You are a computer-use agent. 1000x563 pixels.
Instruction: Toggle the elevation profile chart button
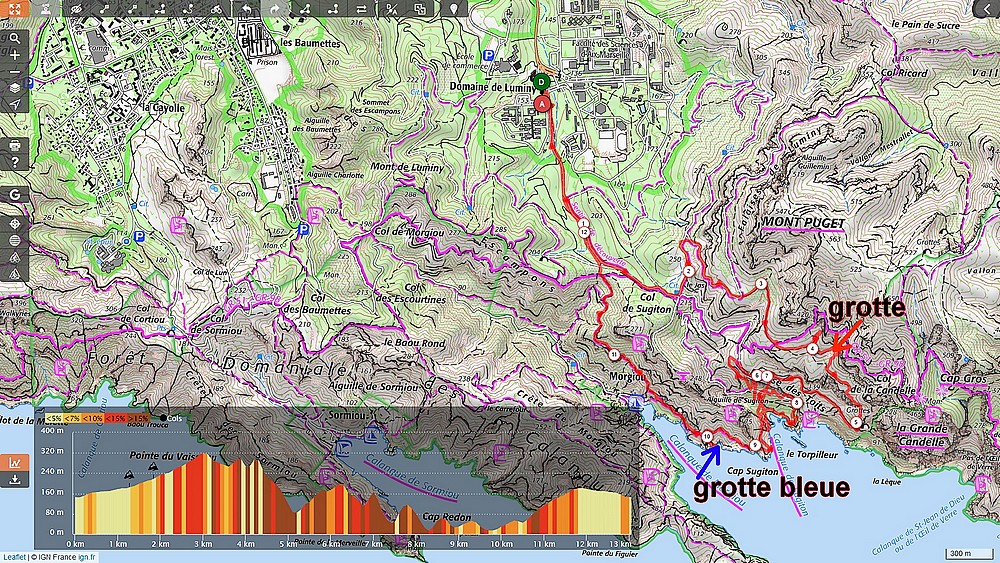pyautogui.click(x=15, y=463)
